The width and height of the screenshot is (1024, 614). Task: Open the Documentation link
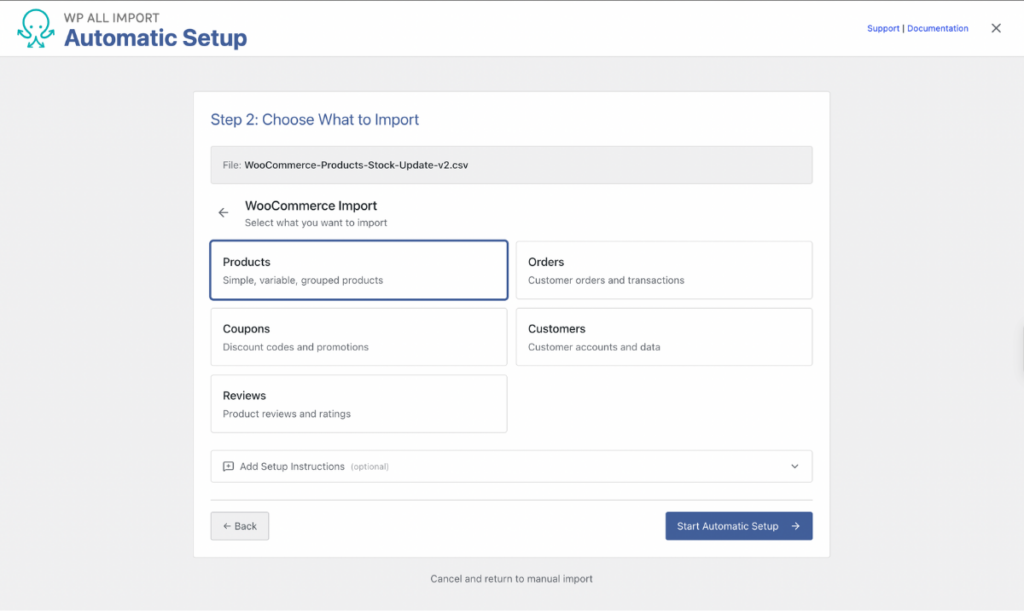coord(937,28)
